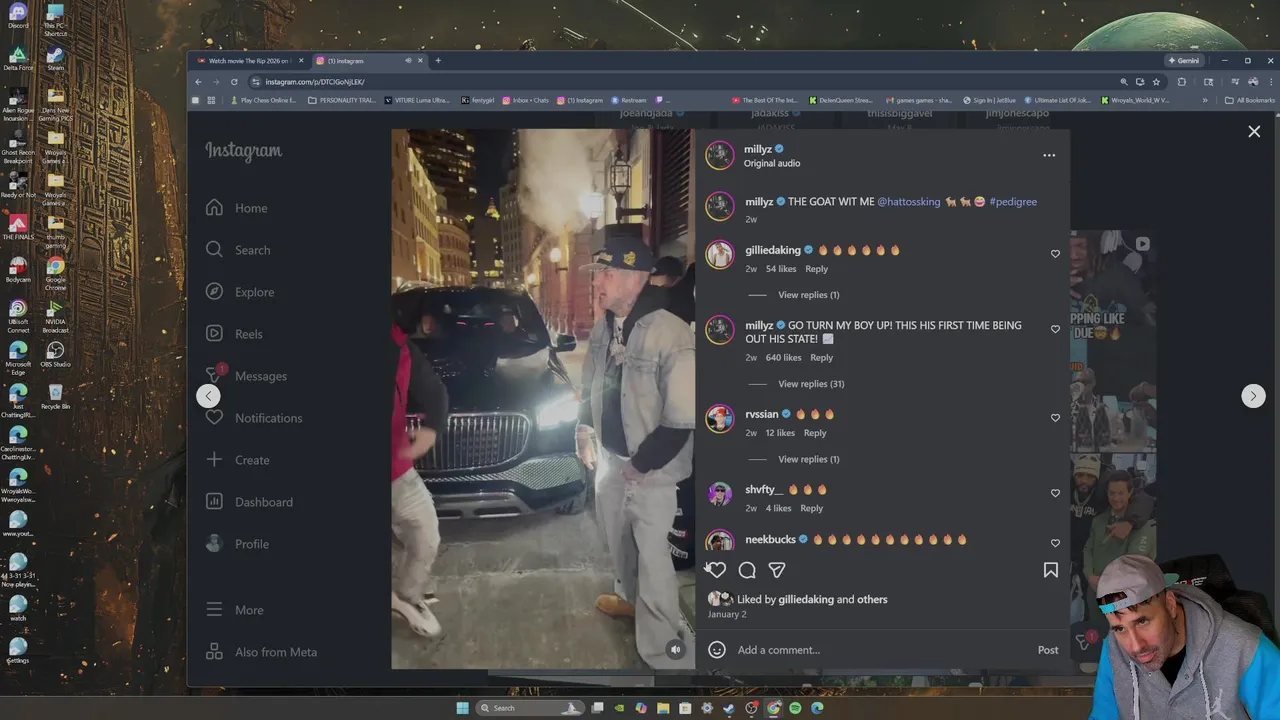Image resolution: width=1280 pixels, height=720 pixels.
Task: Go to Explore in Instagram sidebar
Action: tap(240, 292)
